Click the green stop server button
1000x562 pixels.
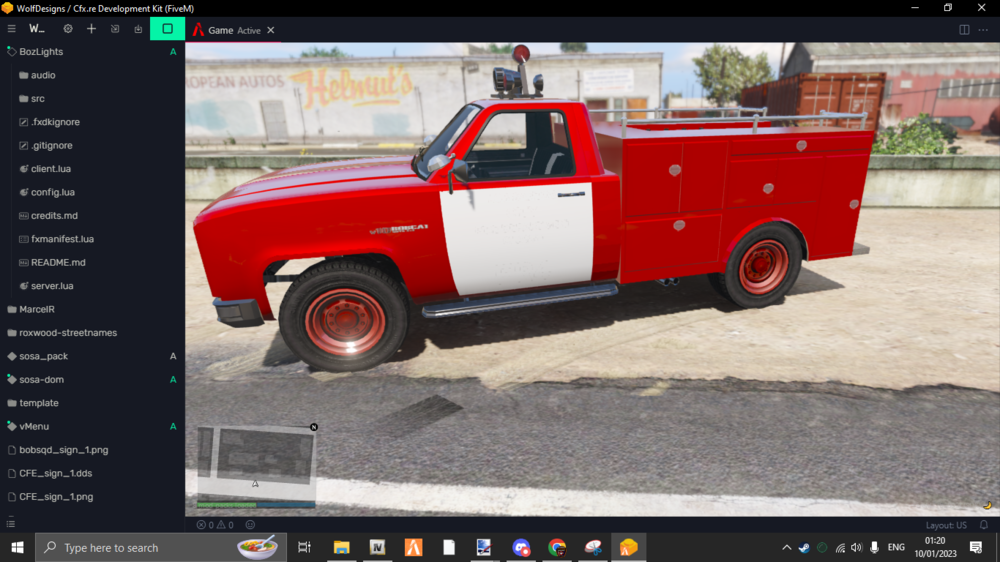(167, 29)
